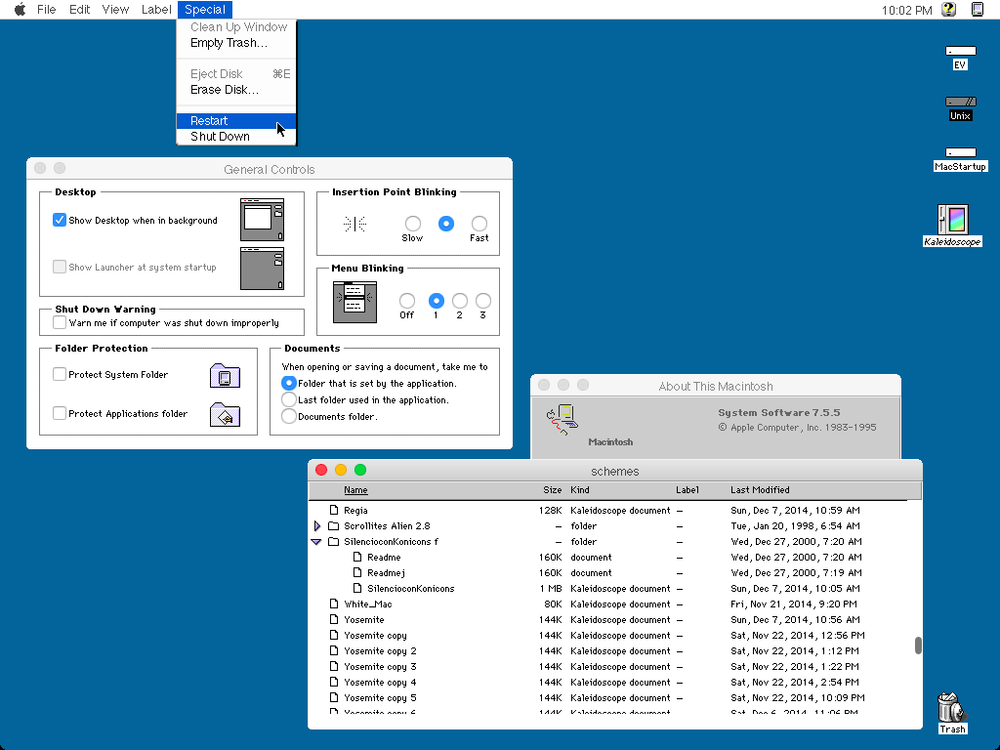Select the Trash icon
This screenshot has width=1000, height=750.
point(951,707)
